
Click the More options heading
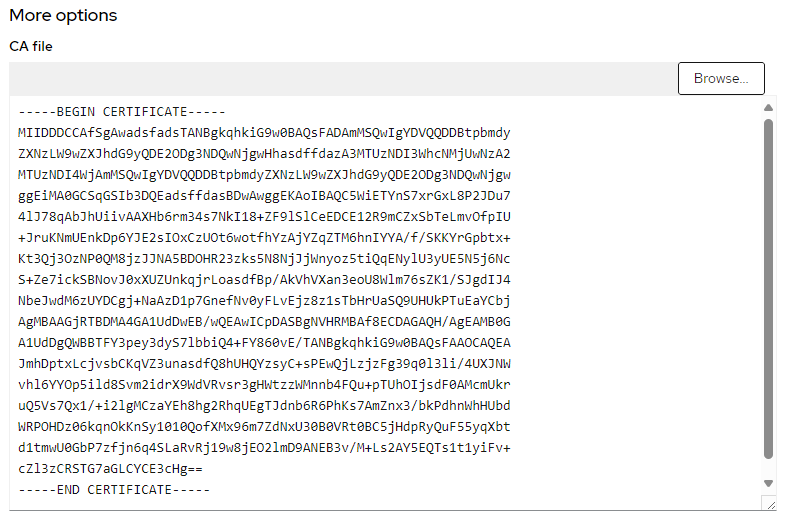[x=63, y=15]
